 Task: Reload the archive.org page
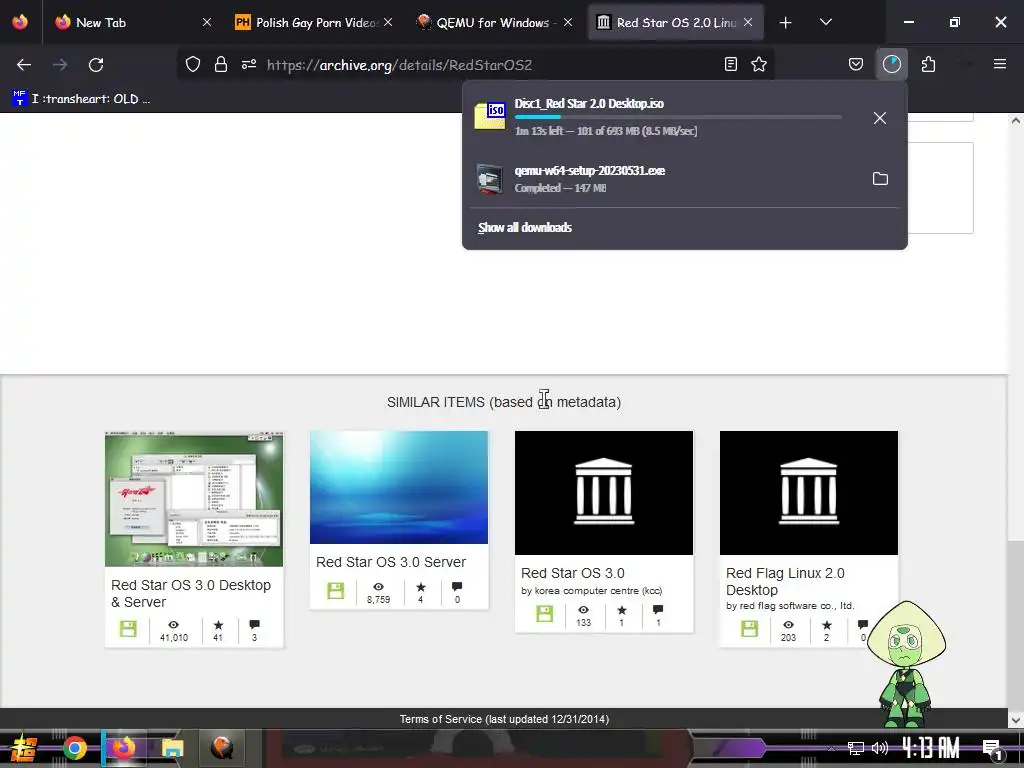96,65
